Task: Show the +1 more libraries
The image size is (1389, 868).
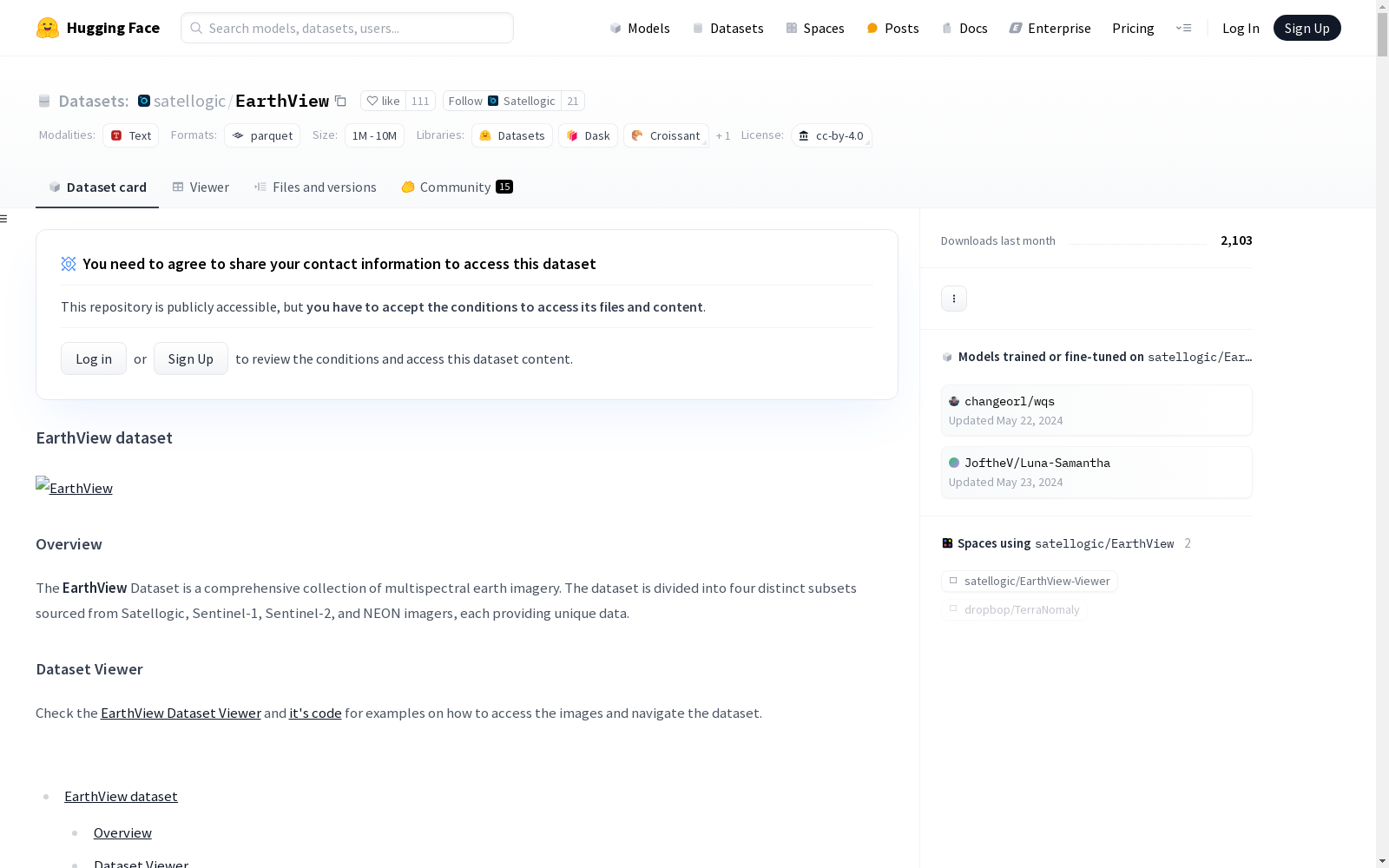Action: (x=723, y=136)
